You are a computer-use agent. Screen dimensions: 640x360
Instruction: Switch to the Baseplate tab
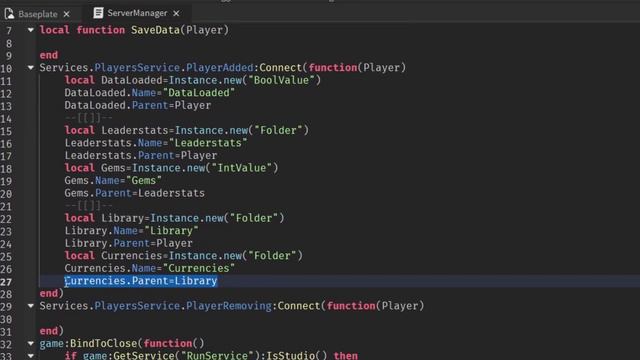coord(38,14)
